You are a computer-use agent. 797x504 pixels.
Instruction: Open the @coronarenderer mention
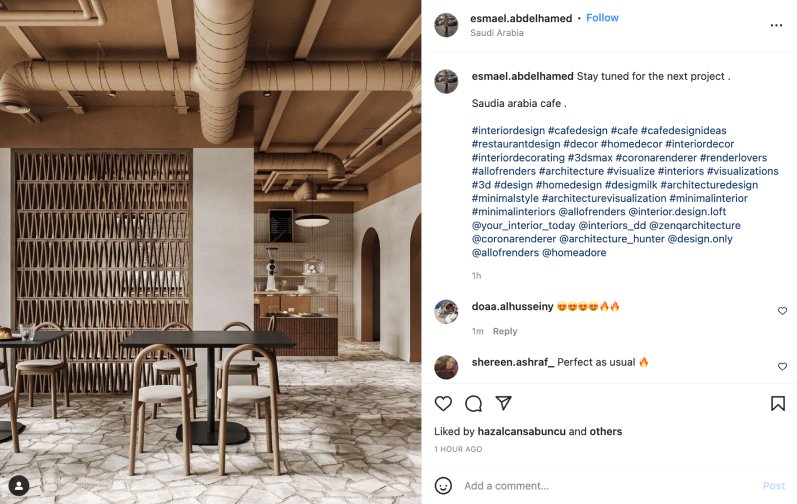[514, 239]
